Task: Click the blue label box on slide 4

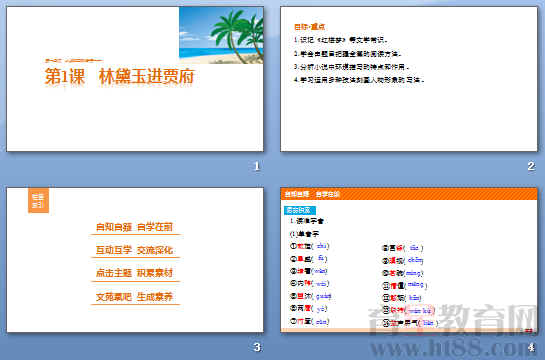Action: coord(300,210)
